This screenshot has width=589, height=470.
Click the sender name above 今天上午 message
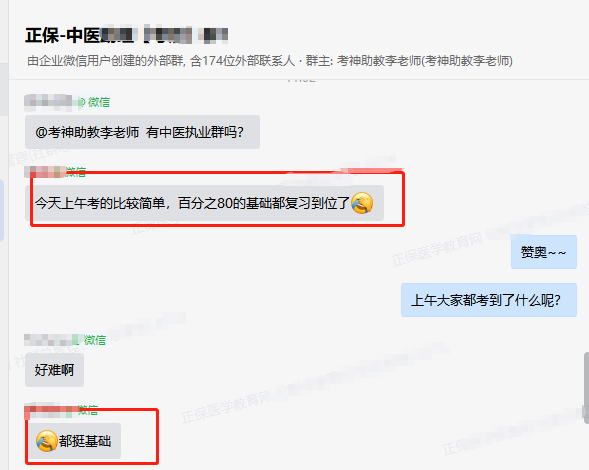pyautogui.click(x=45, y=172)
